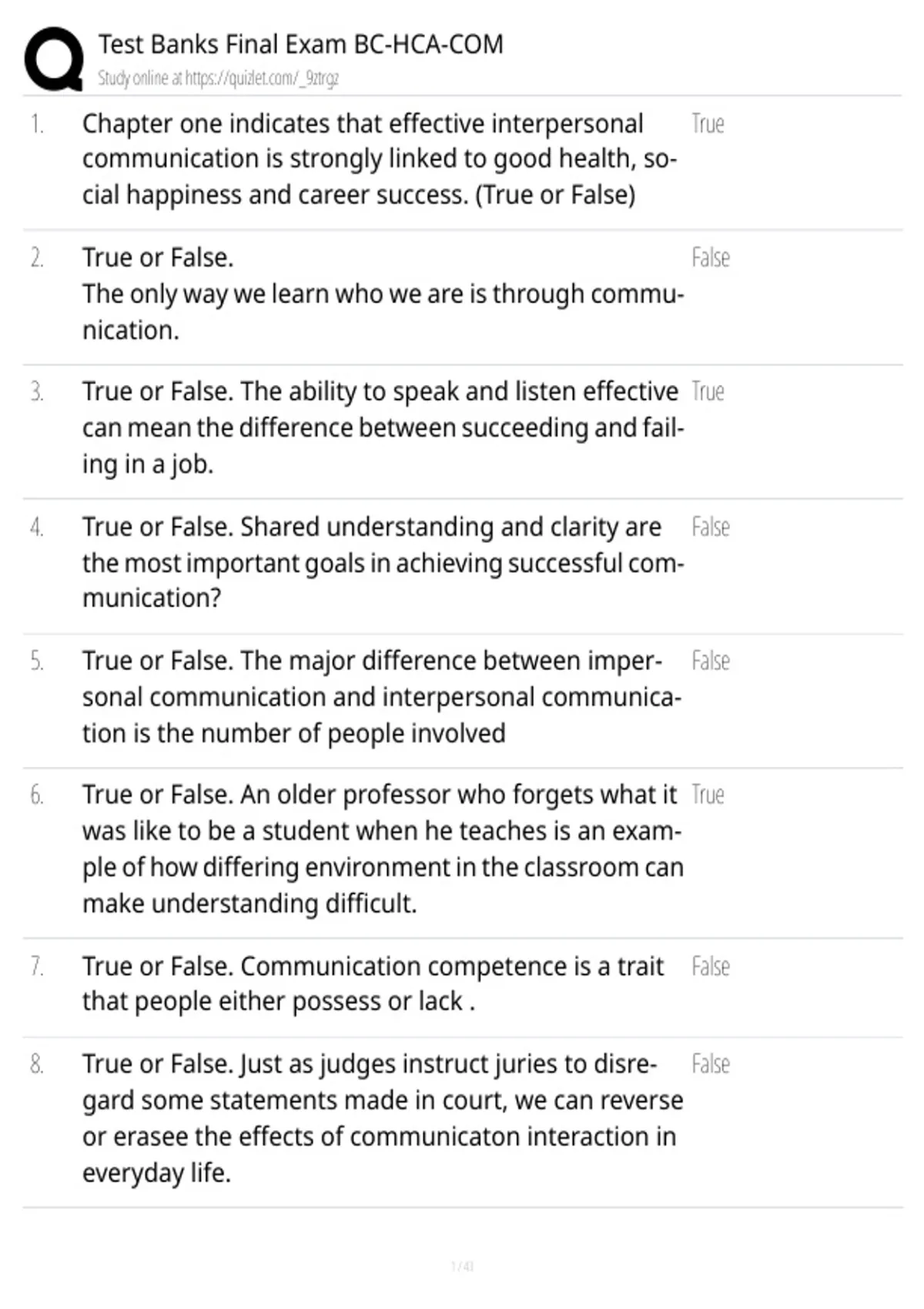Click the title Test Banks Final Exam BC-HCA-COM
The height and width of the screenshot is (1309, 924).
tap(300, 45)
